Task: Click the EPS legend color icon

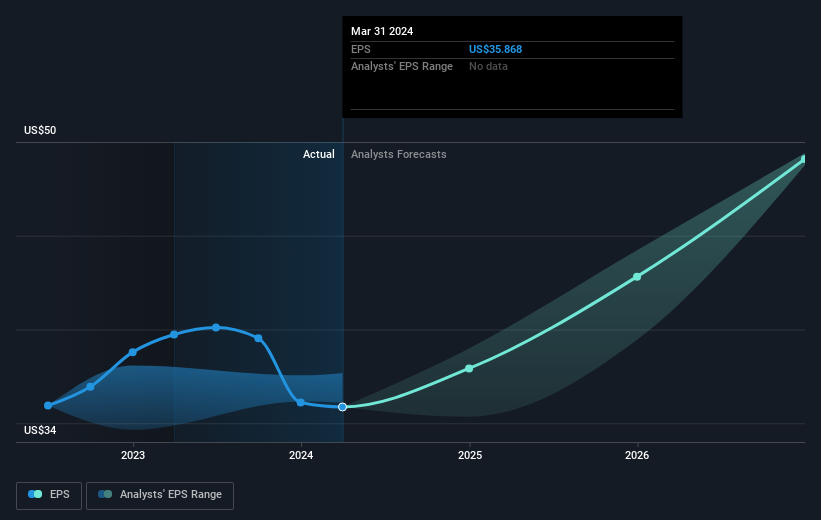Action: (35, 494)
